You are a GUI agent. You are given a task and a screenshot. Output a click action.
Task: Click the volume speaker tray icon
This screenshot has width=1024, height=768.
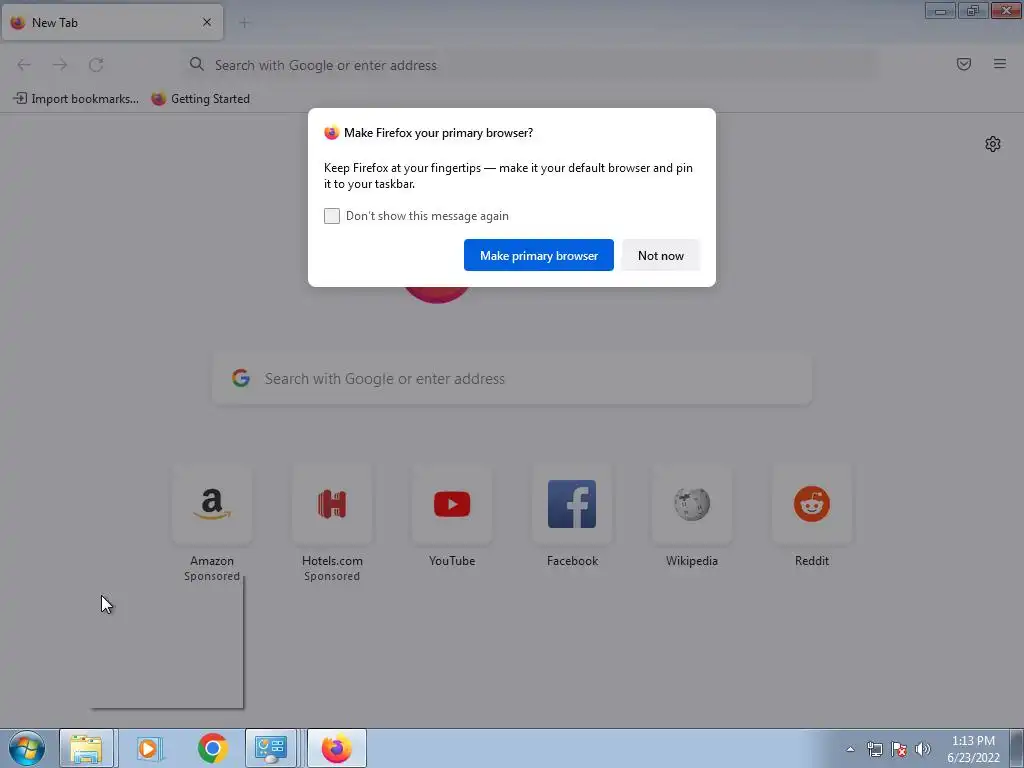tap(923, 749)
